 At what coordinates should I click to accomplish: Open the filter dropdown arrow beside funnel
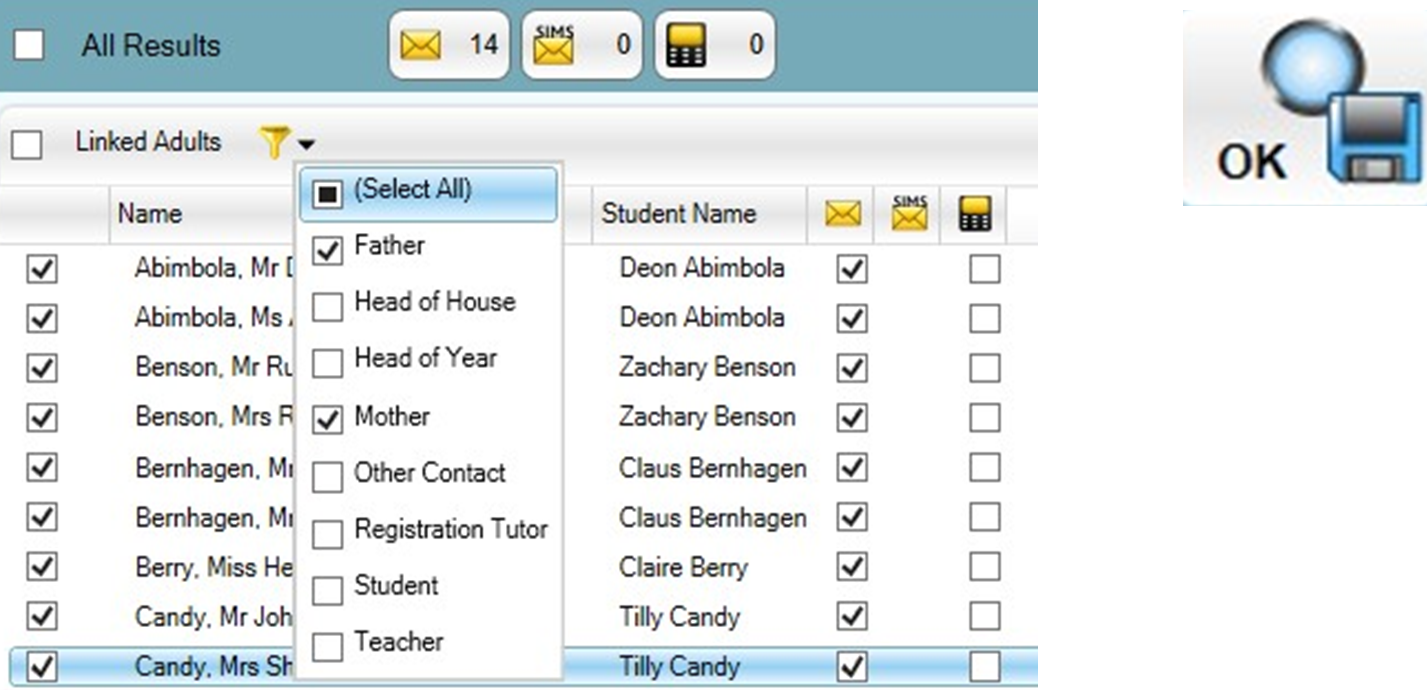(x=305, y=145)
